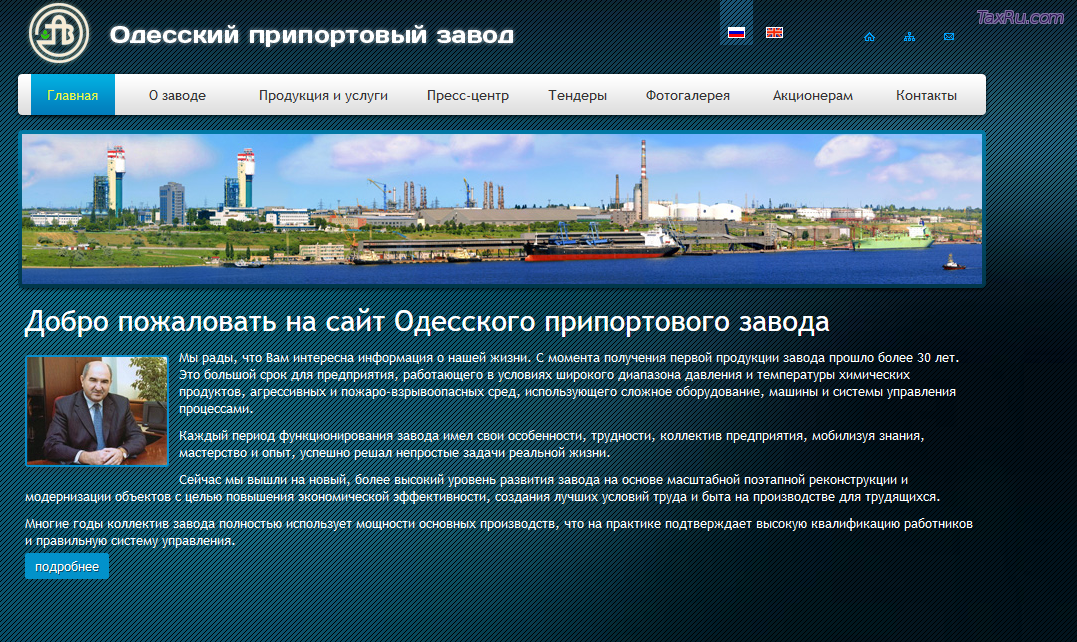Click the Добро пожаловать welcome heading
The image size is (1077, 642).
coord(427,323)
